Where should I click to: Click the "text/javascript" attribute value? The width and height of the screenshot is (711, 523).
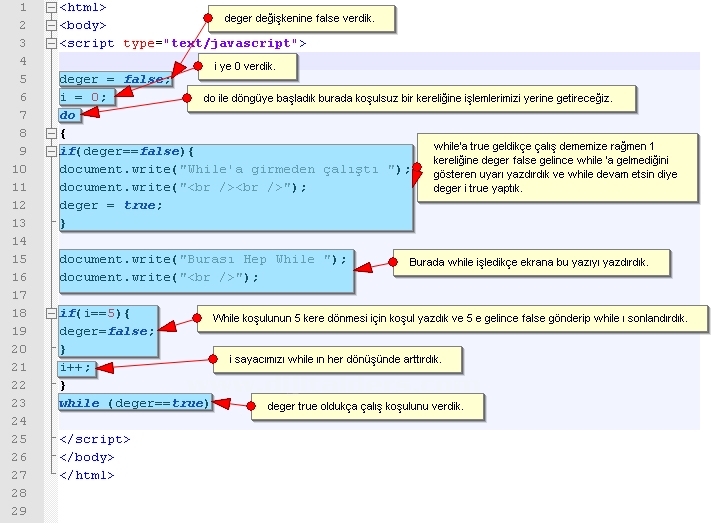pyautogui.click(x=230, y=44)
